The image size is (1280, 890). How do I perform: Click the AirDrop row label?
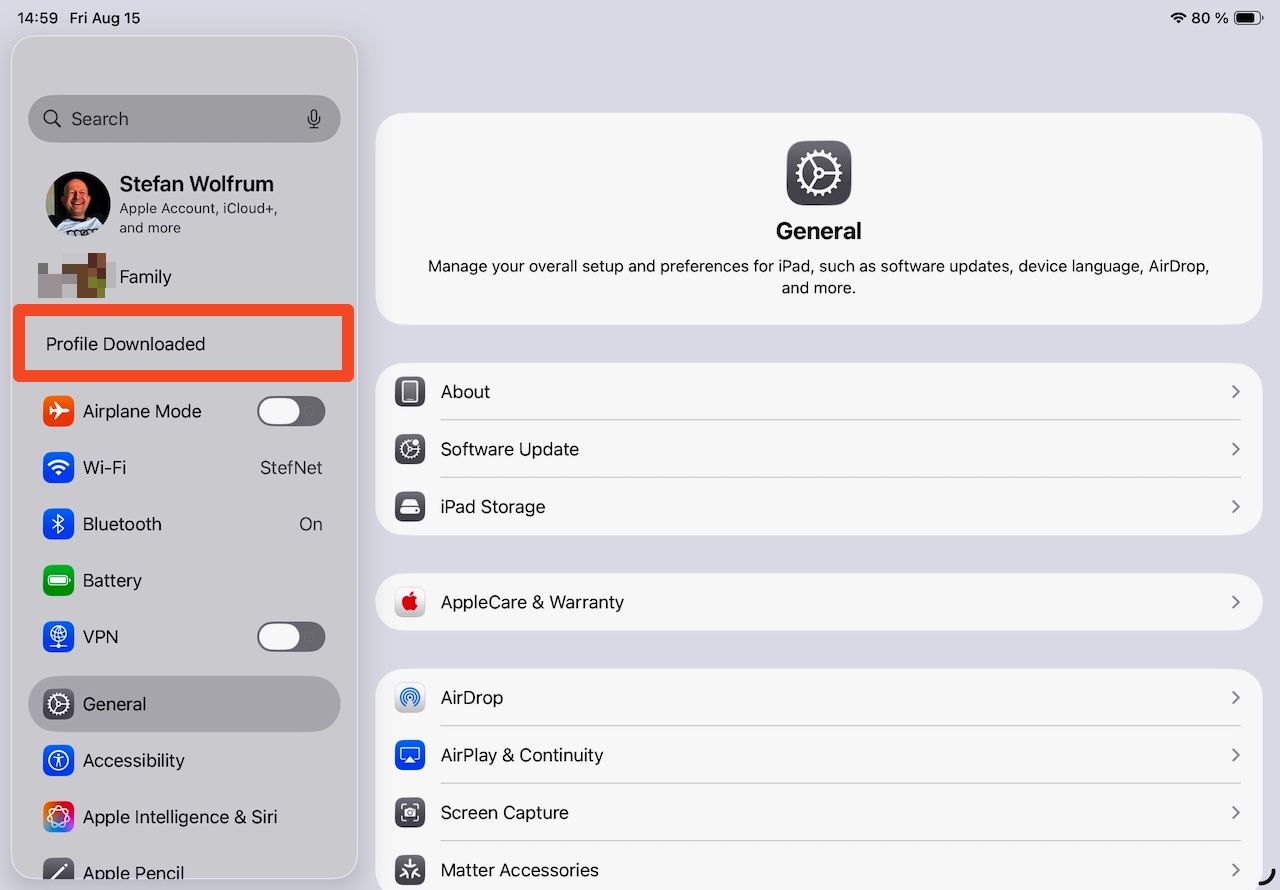[472, 698]
